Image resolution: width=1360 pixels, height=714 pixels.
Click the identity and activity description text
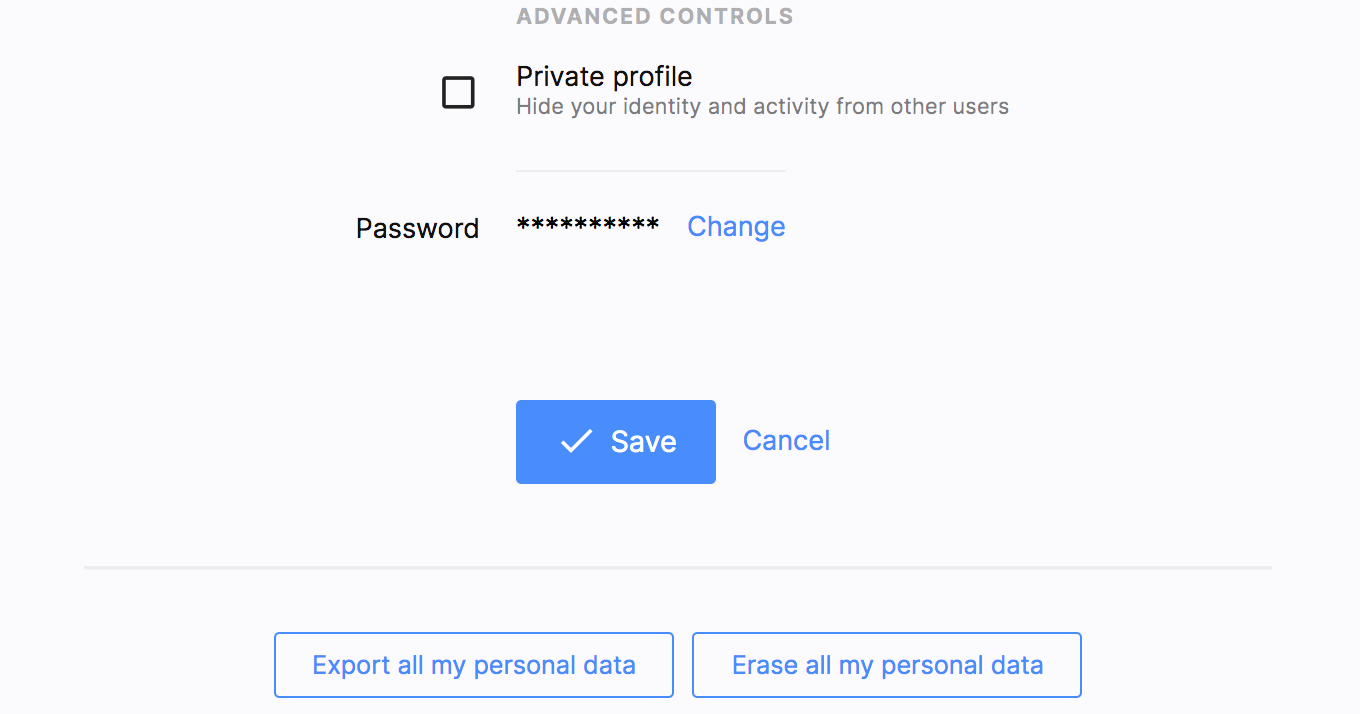click(762, 106)
